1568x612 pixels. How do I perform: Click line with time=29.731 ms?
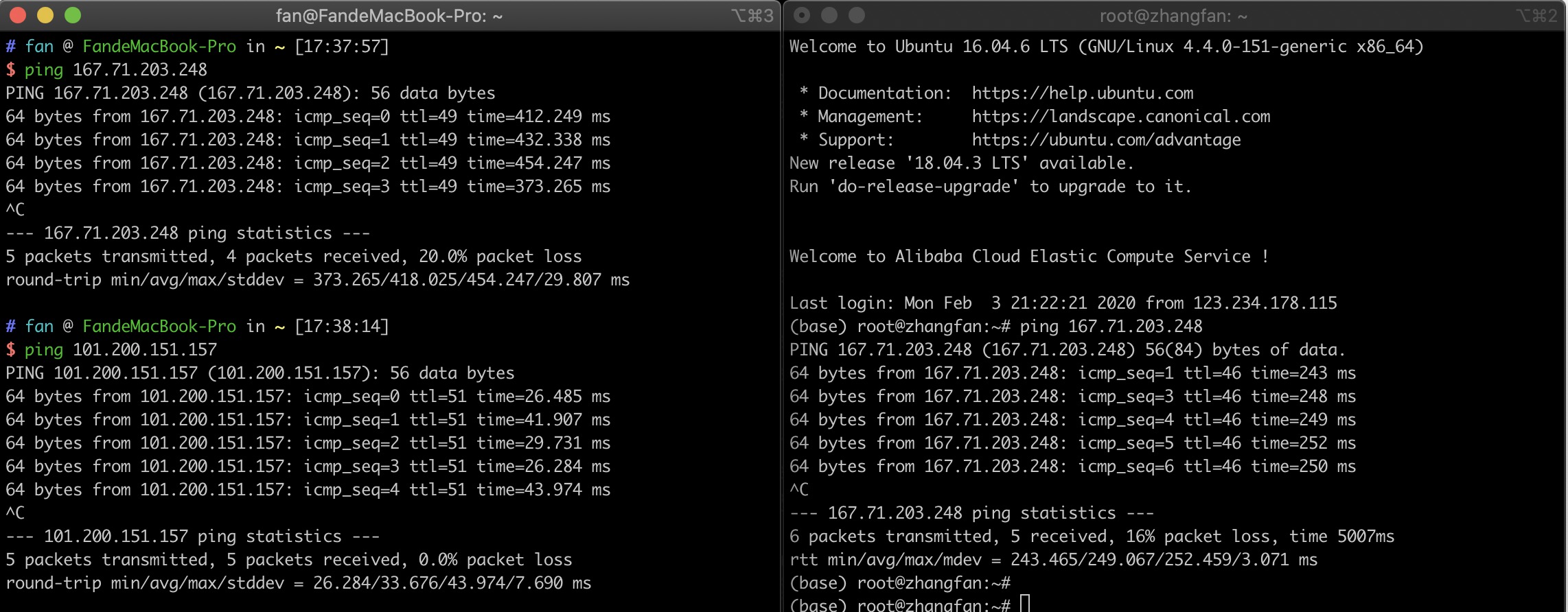tap(308, 443)
